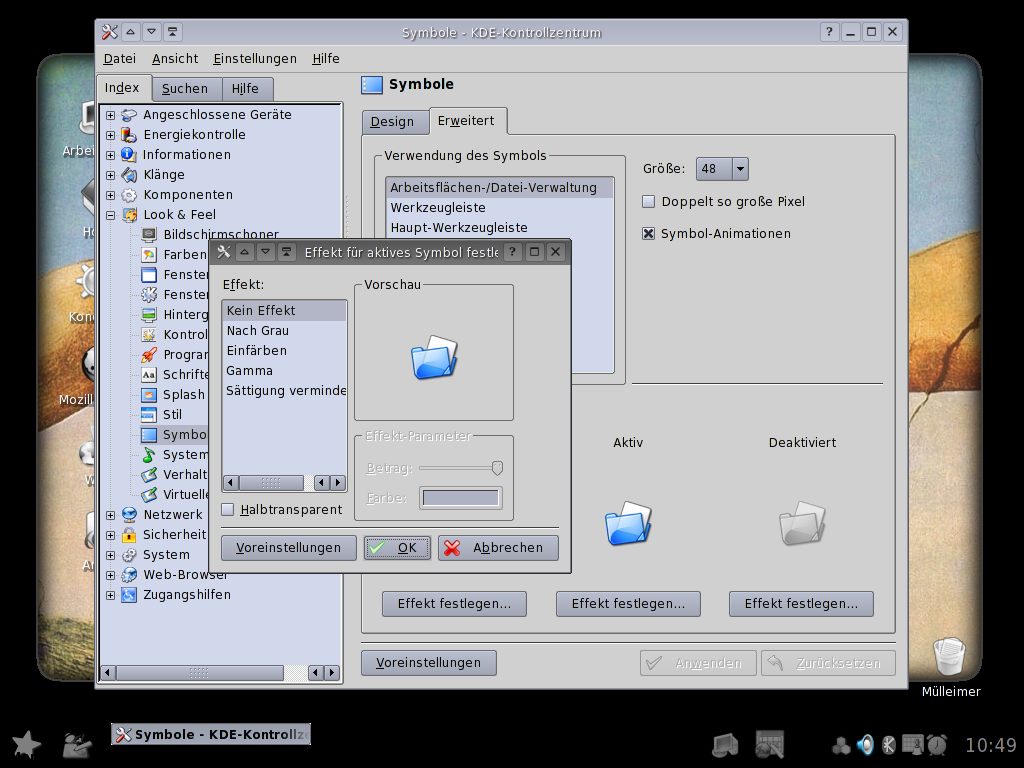The image size is (1024, 768).
Task: Click the Farbe color swatch
Action: (460, 498)
